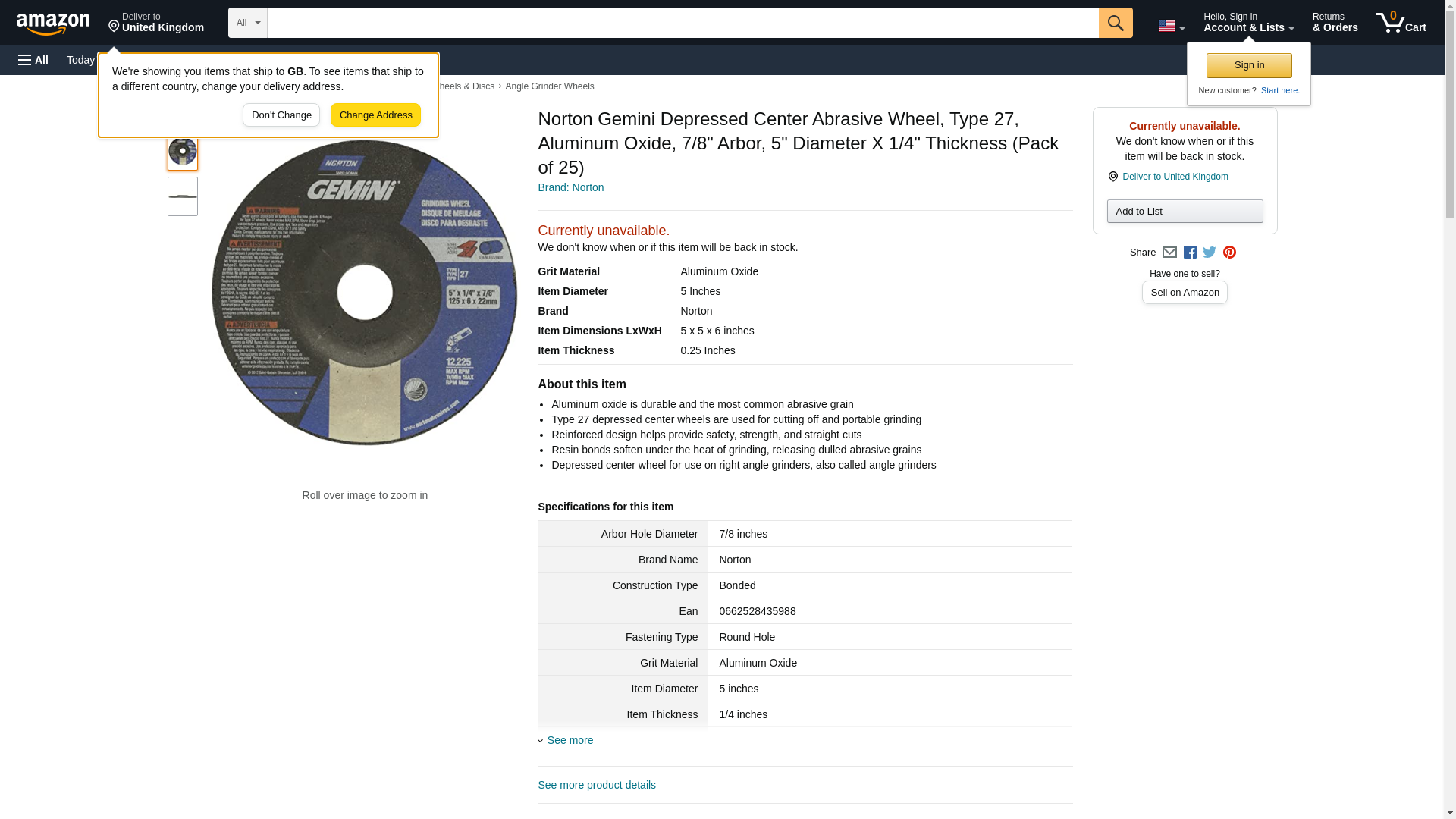Open Brand: Norton link
Viewport: 1456px width, 819px height.
pyautogui.click(x=571, y=187)
